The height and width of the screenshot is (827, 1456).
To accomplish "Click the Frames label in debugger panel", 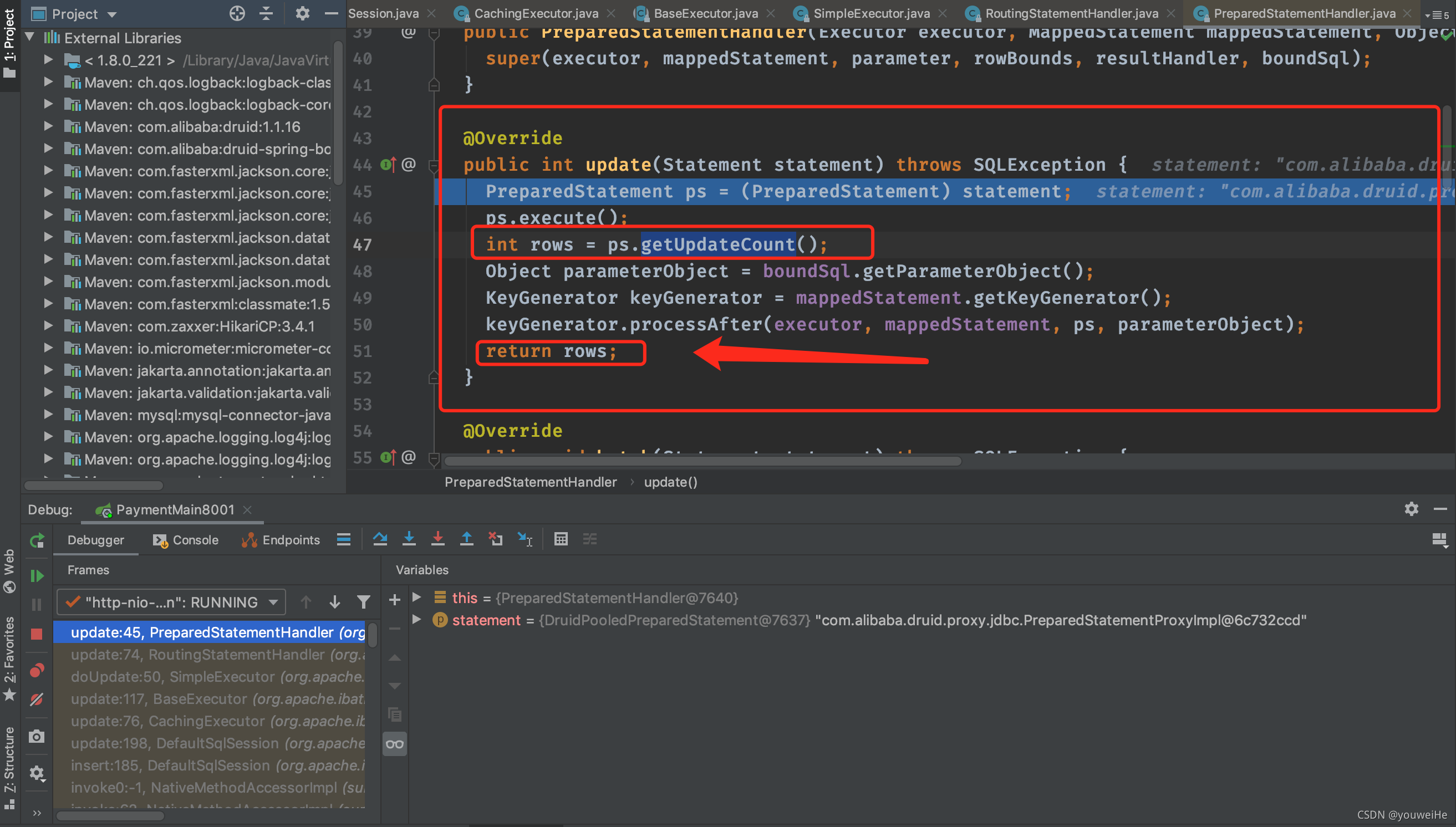I will (x=88, y=570).
